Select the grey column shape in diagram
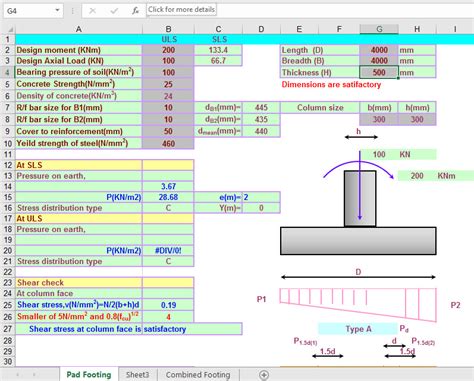Image resolution: width=474 pixels, height=381 pixels. pyautogui.click(x=360, y=199)
